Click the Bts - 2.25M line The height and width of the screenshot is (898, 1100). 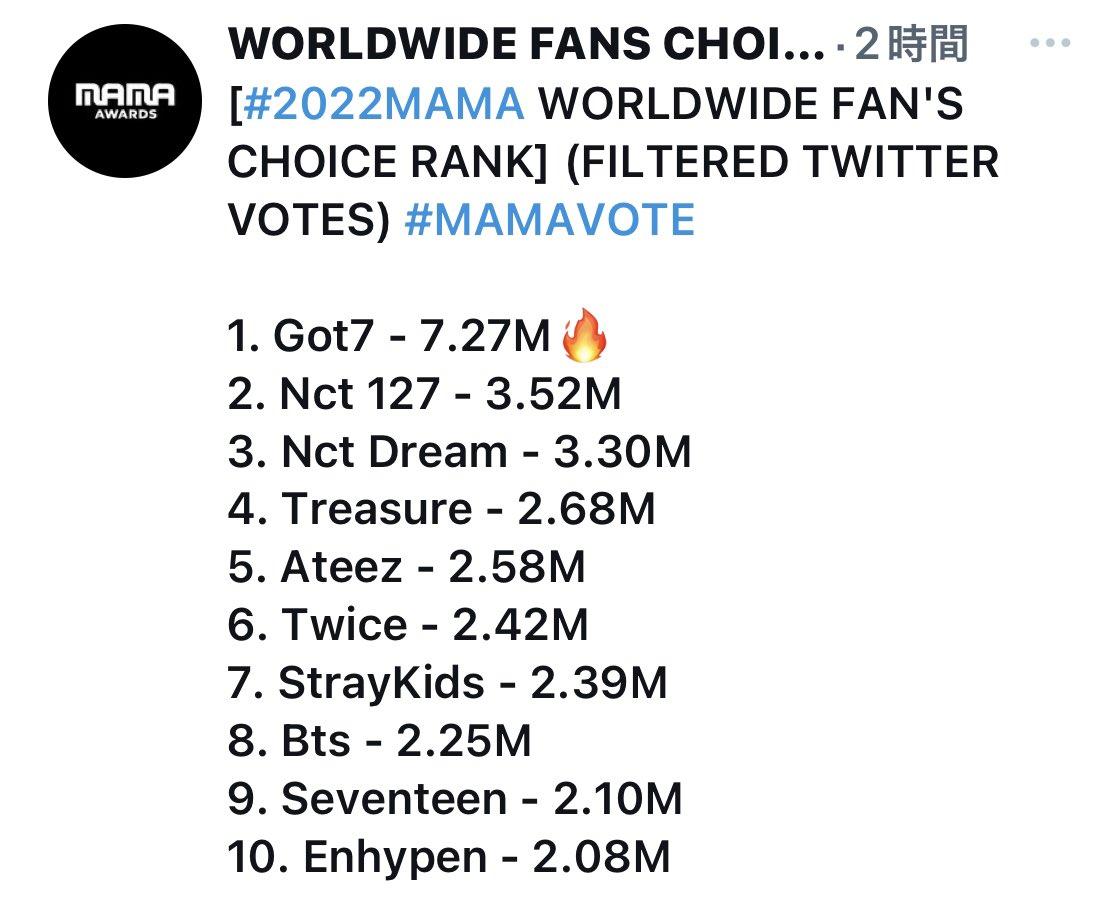tap(380, 741)
